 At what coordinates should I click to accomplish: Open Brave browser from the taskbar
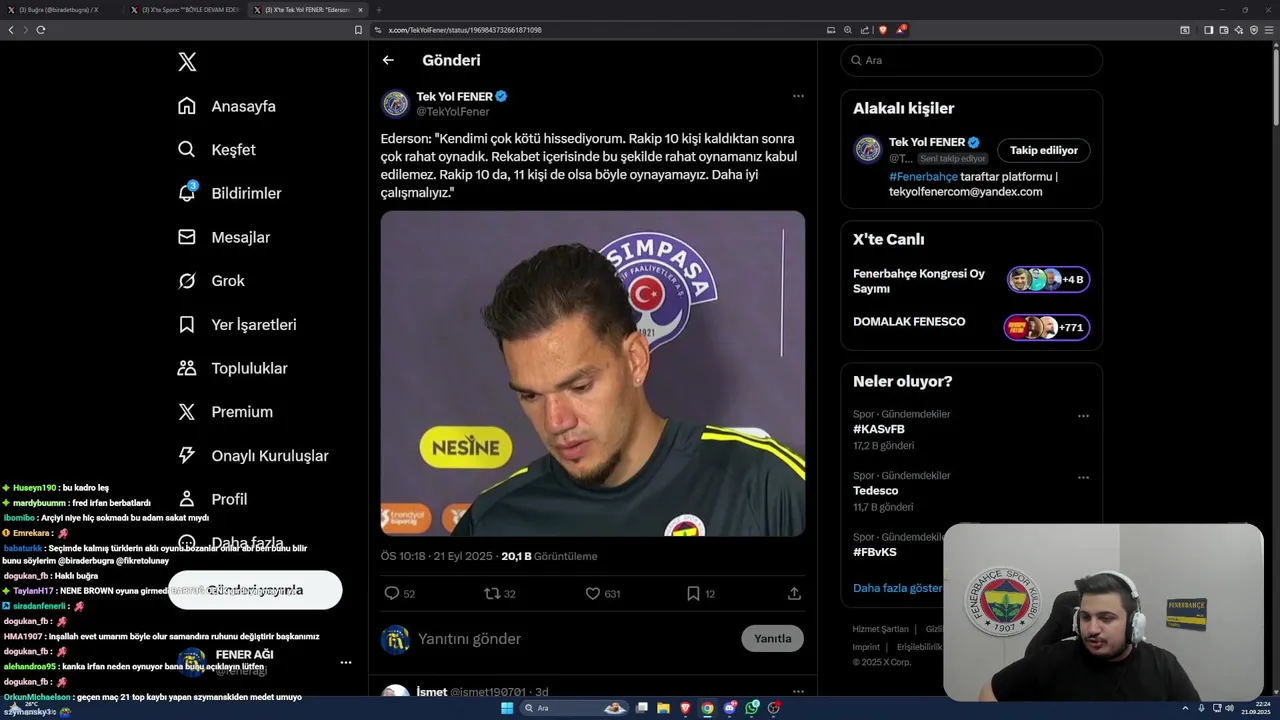[x=685, y=708]
